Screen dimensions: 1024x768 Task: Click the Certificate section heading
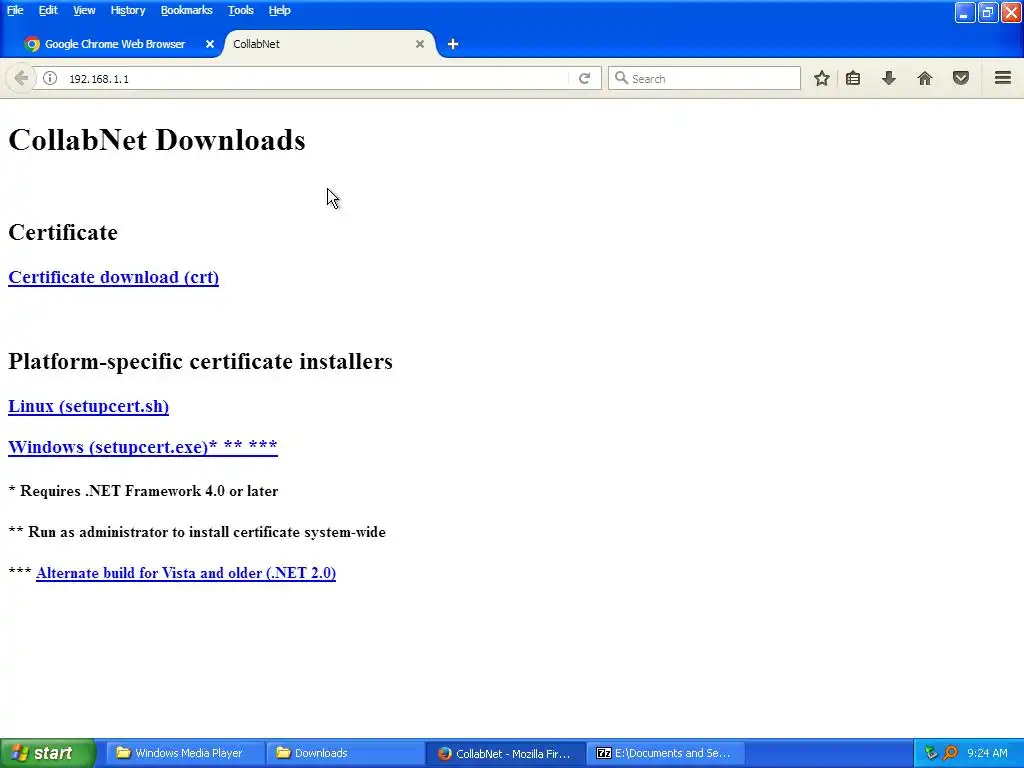63,232
